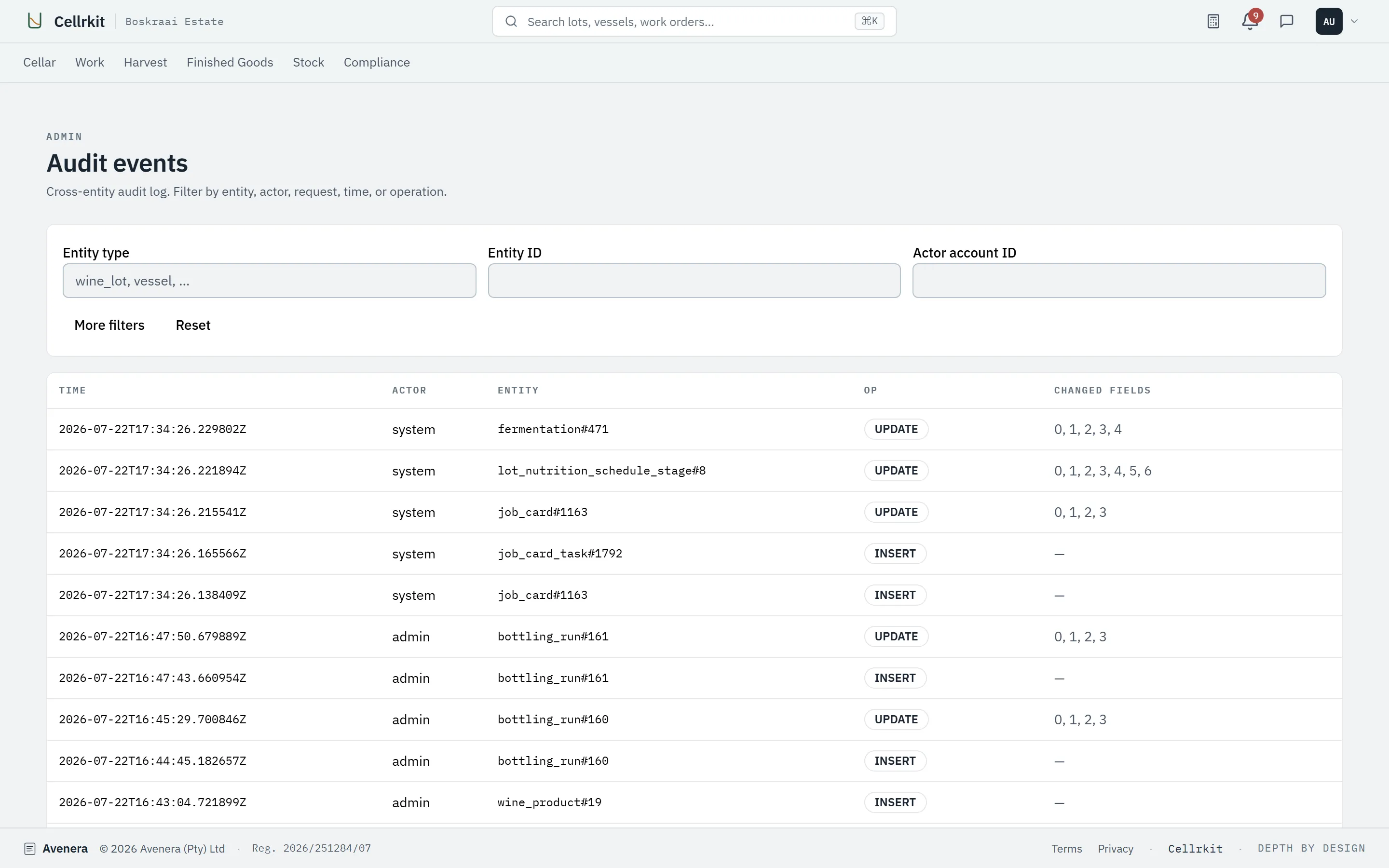Click the Entity ID input
This screenshot has width=1389, height=868.
point(694,281)
